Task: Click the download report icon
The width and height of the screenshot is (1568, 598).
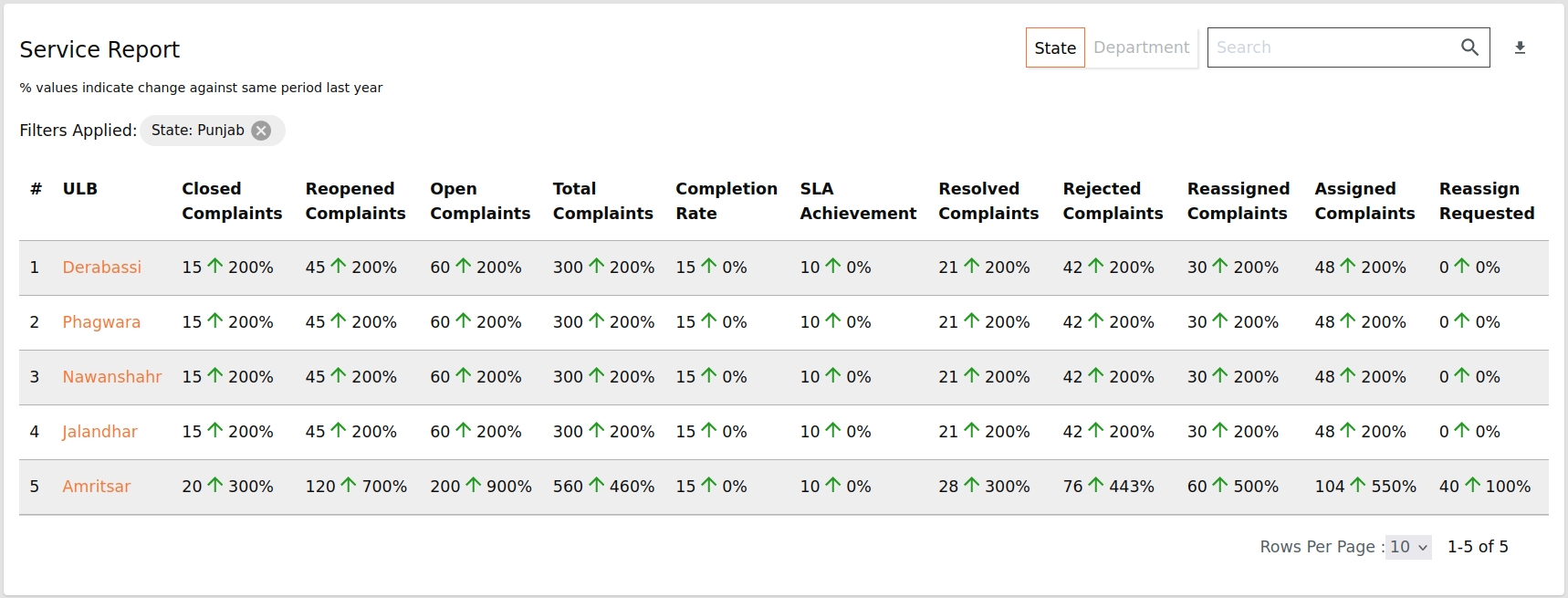Action: coord(1520,47)
